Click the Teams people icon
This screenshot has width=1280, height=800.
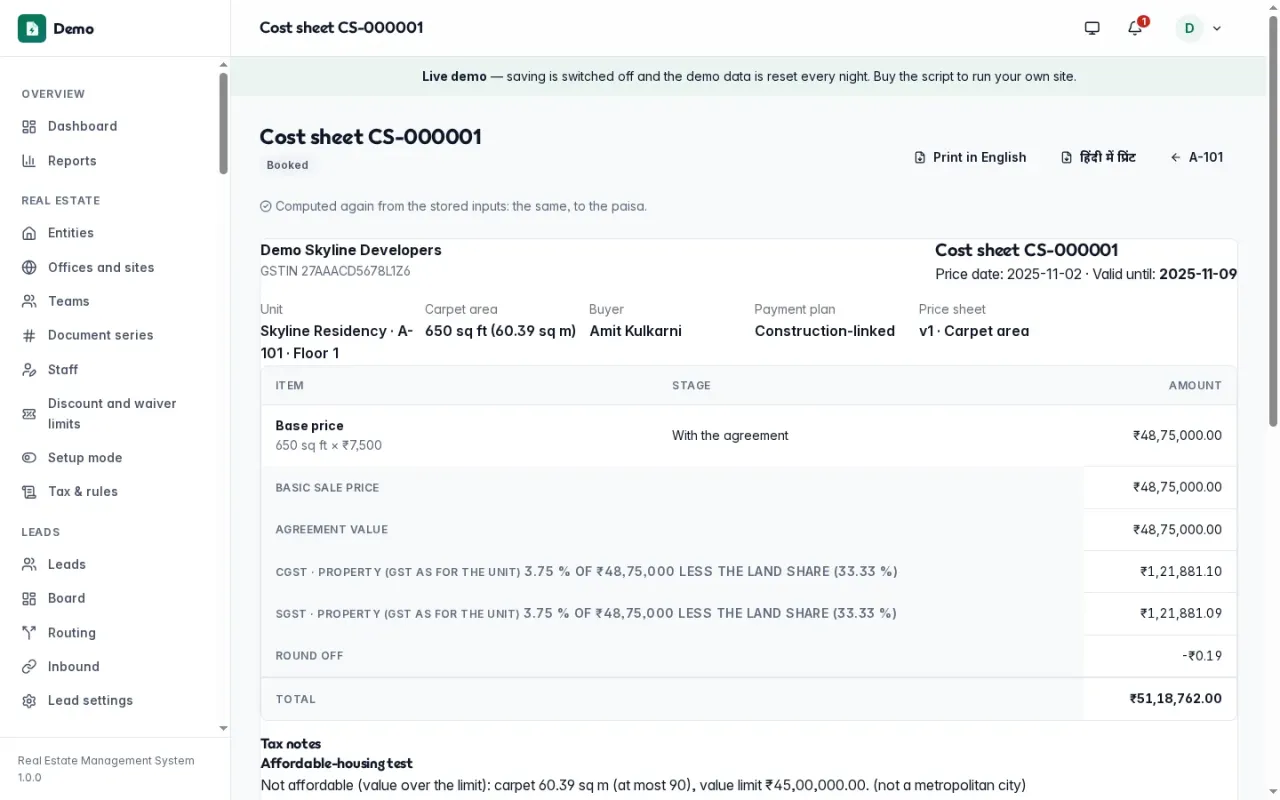pos(29,301)
